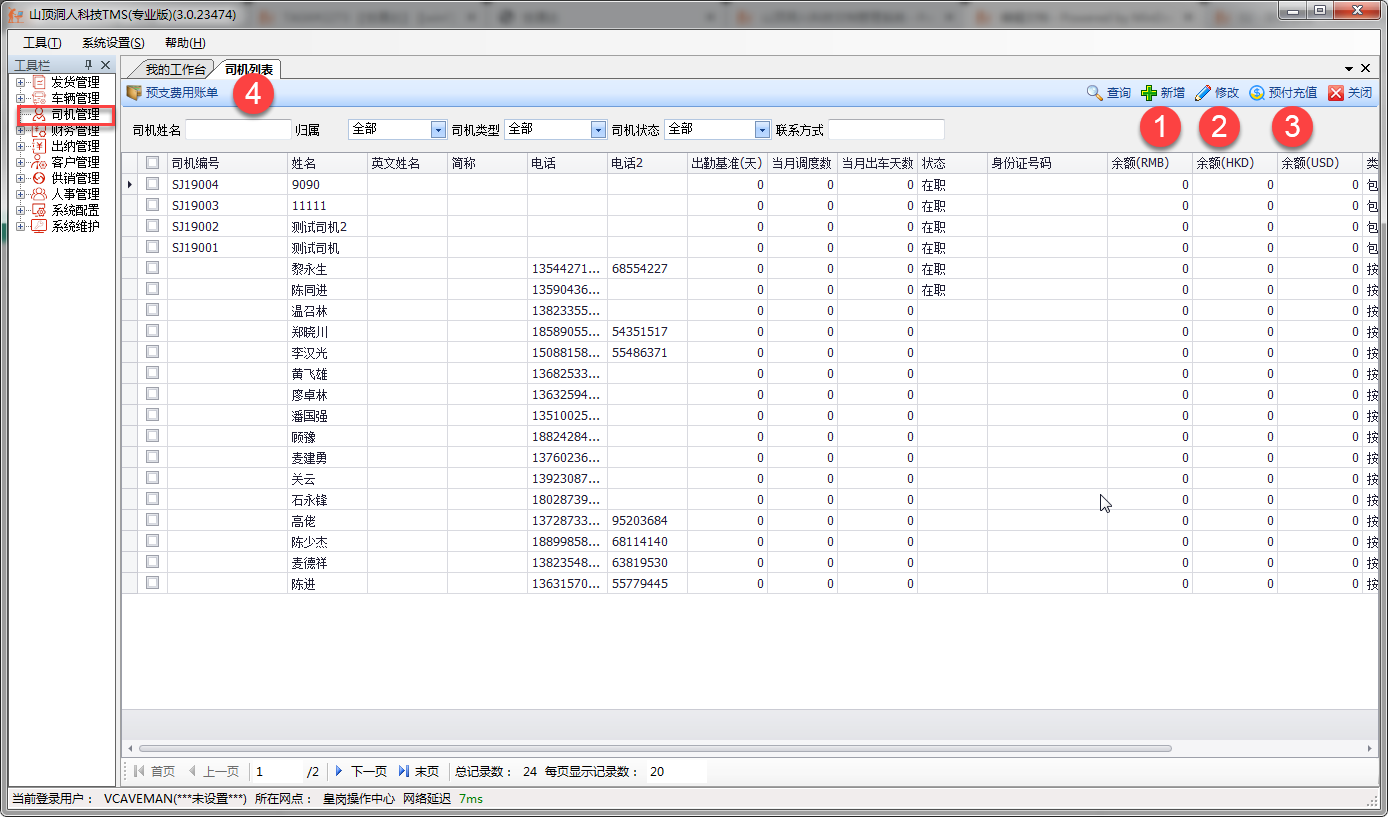
Task: Open the 归属 dropdown
Action: 438,130
